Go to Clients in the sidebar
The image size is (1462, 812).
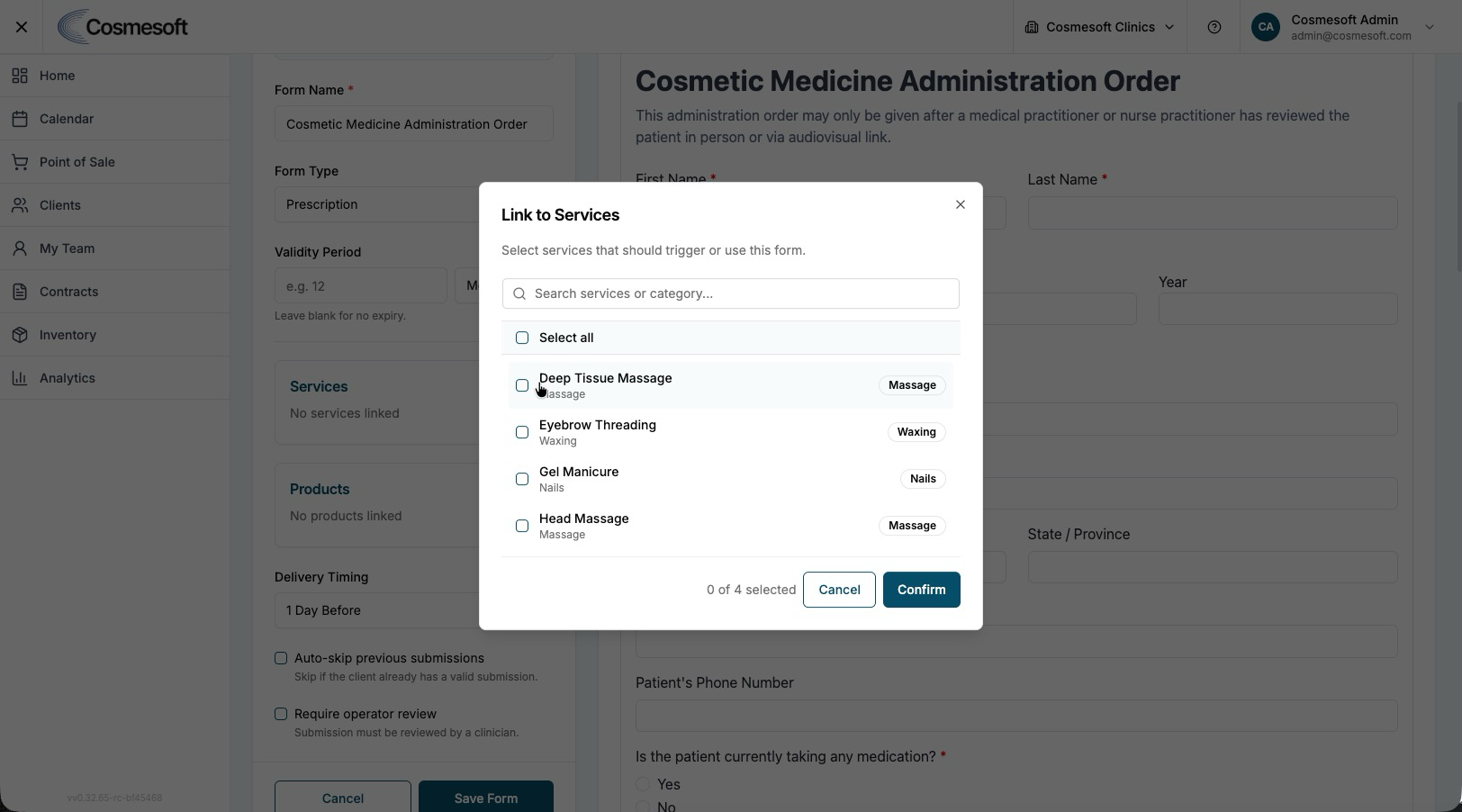pyautogui.click(x=114, y=205)
